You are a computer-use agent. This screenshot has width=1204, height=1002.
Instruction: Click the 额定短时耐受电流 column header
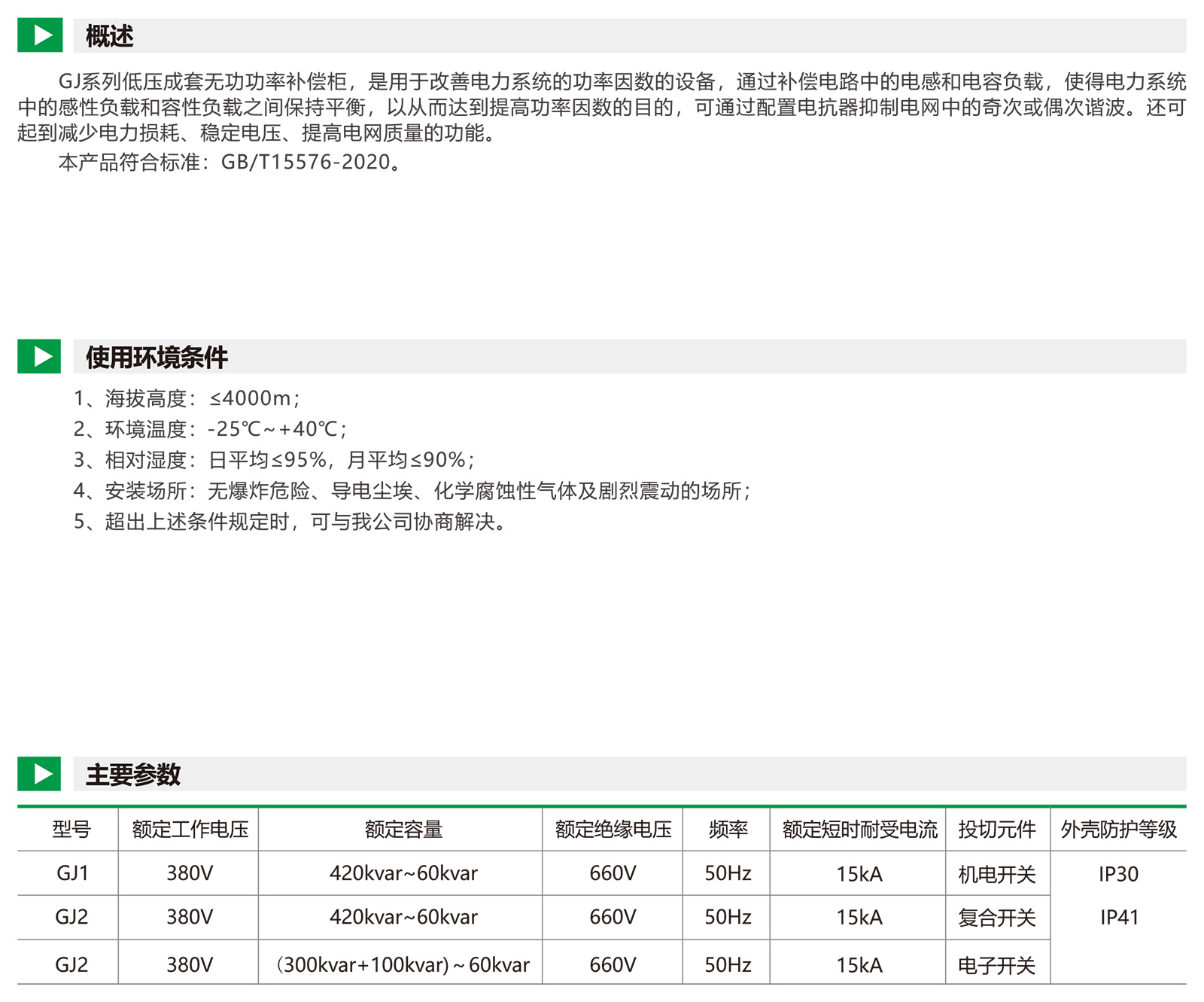859,829
